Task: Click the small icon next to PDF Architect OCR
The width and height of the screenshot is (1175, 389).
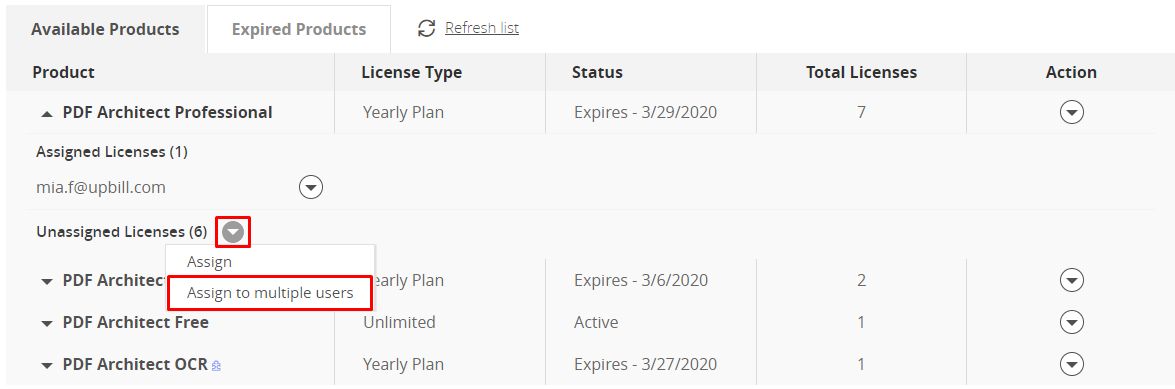Action: (x=217, y=366)
